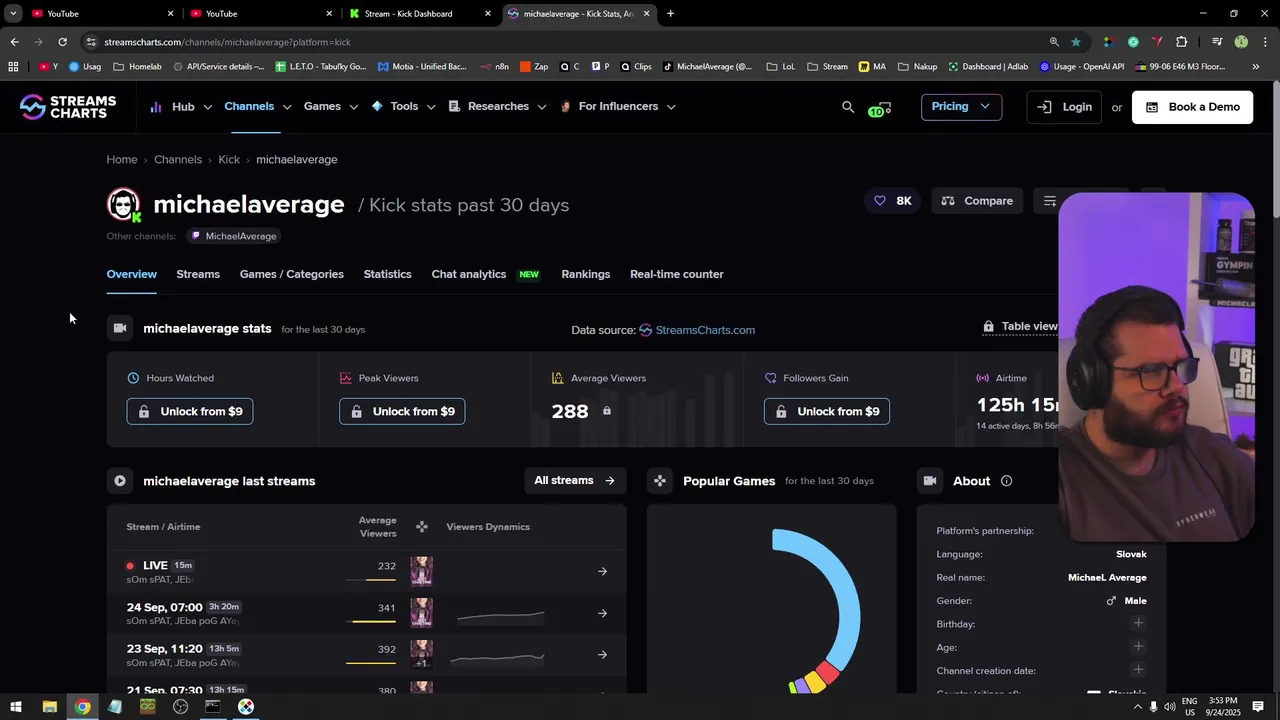Click the screen icon with green 10 badge

coord(879,108)
